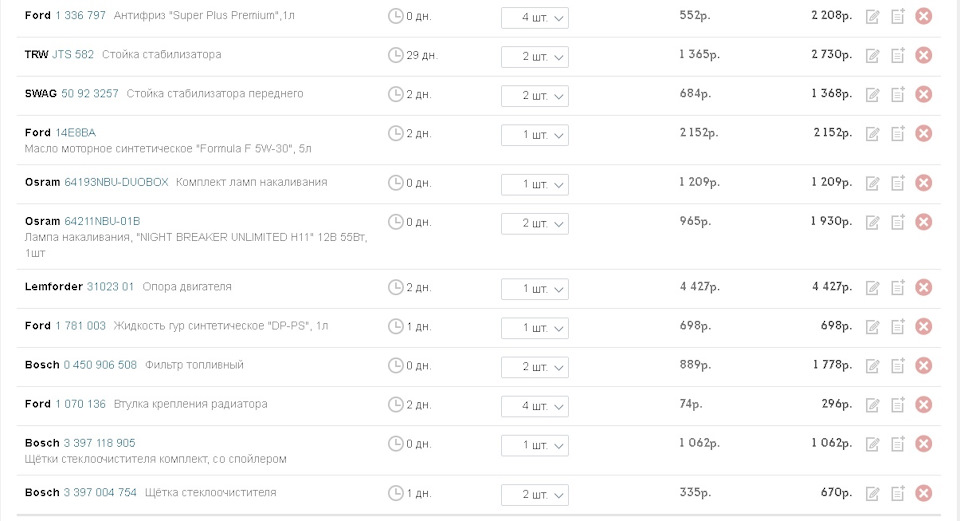Click the JTS 582 part number
This screenshot has height=521, width=960.
(x=73, y=55)
